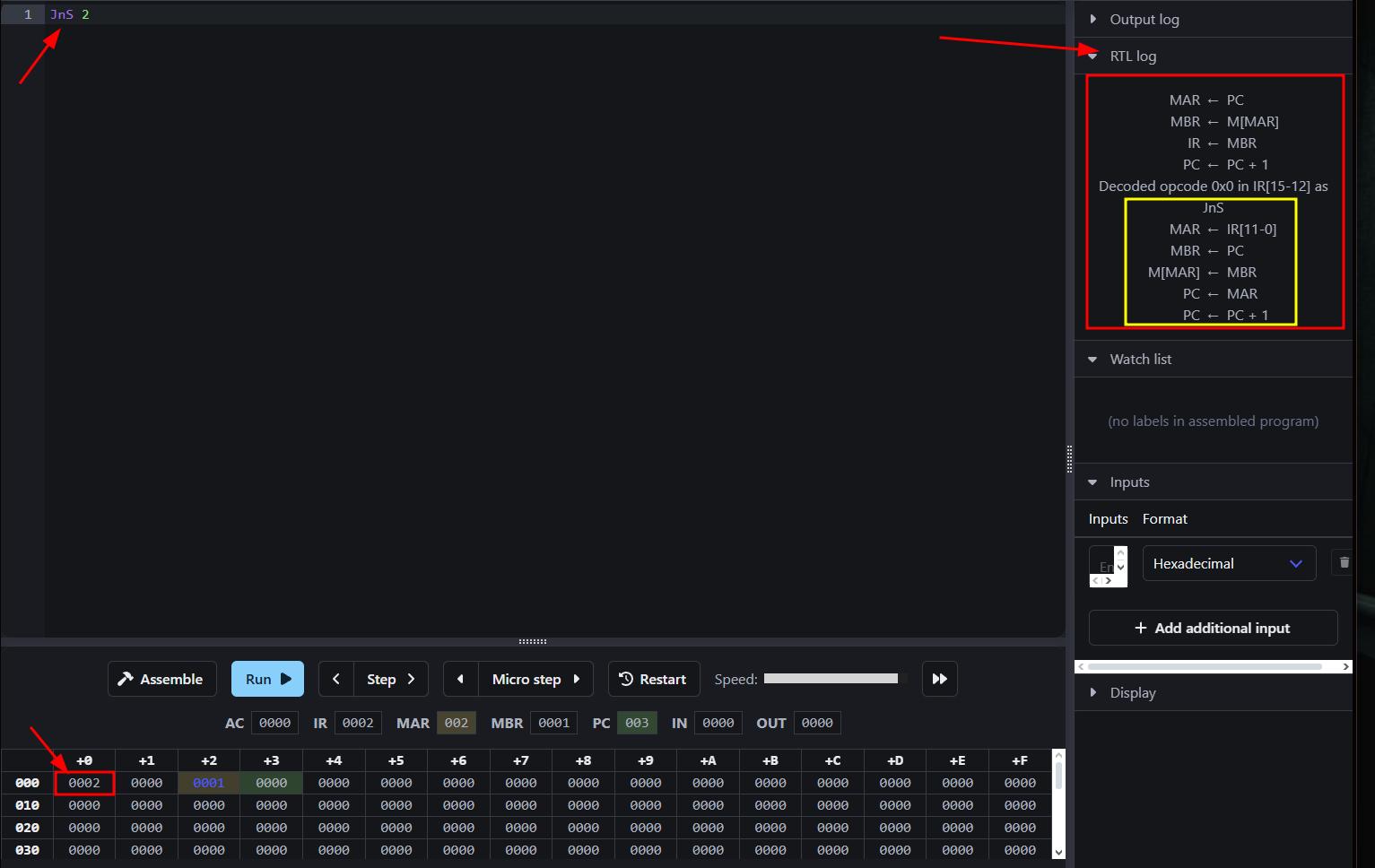Micro step backward with the left triangle
This screenshot has width=1375, height=868.
click(461, 679)
